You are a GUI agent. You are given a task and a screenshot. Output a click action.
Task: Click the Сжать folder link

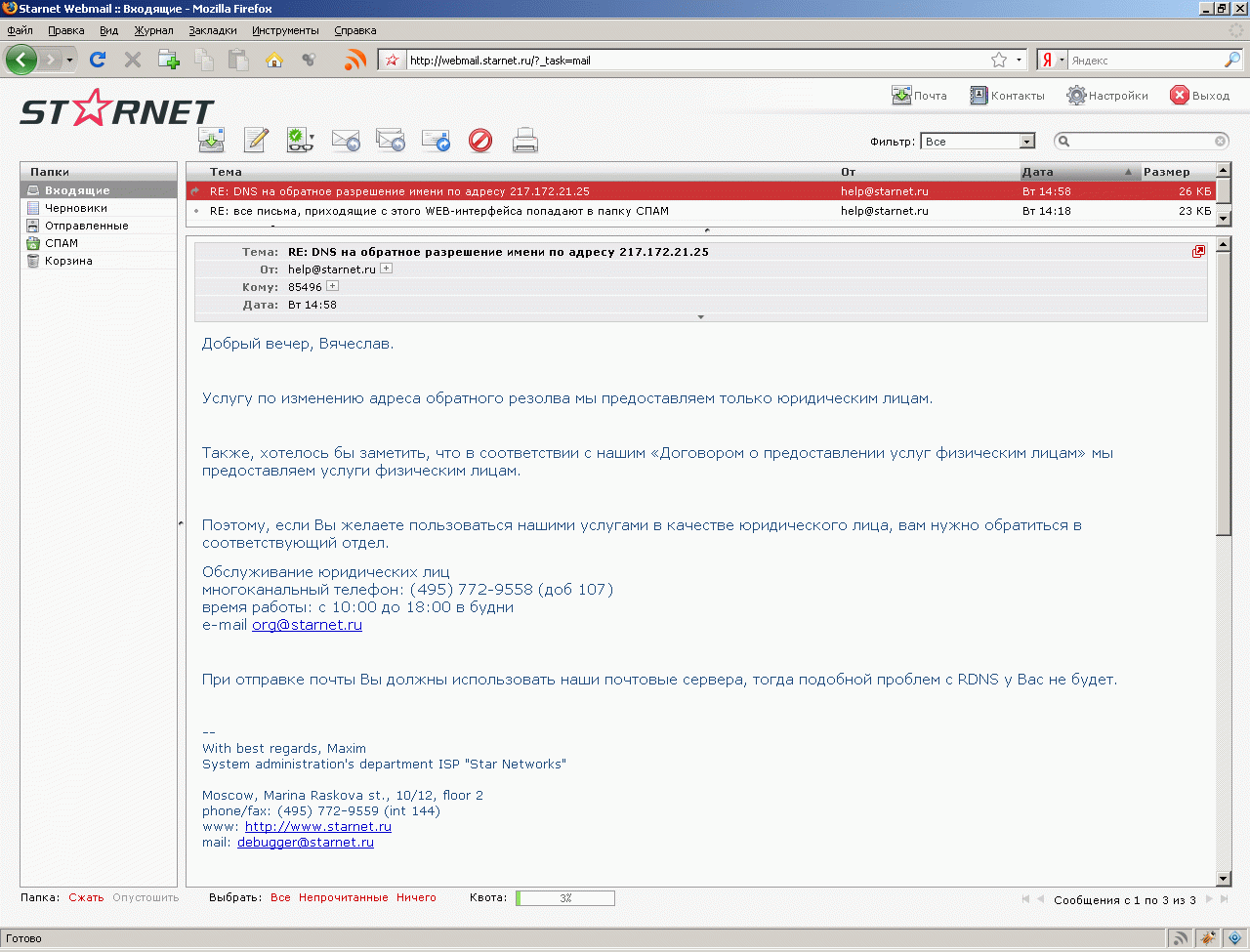86,897
